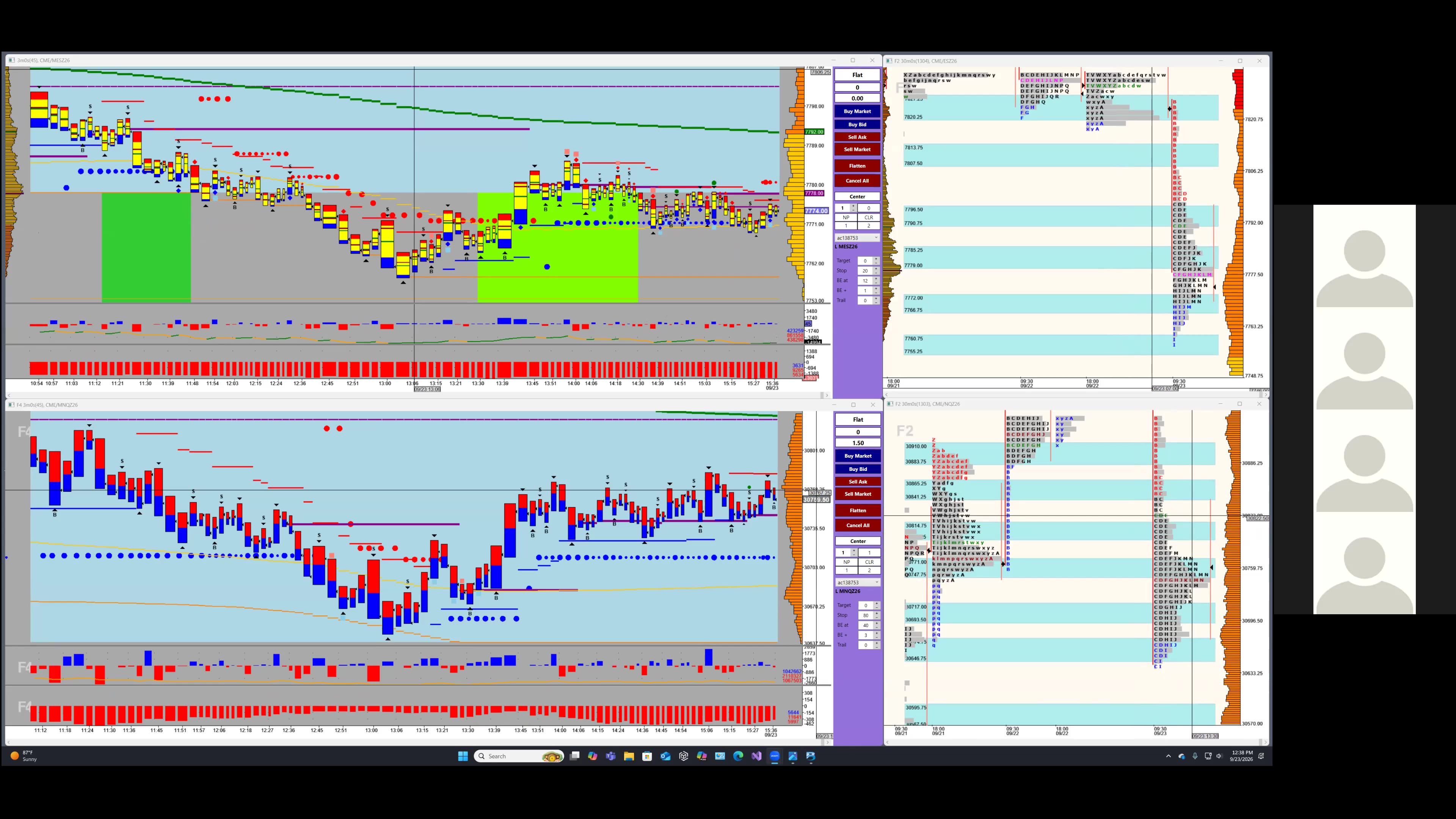Flatten the position in the MNQZ26 panel
1456x819 pixels.
(857, 510)
